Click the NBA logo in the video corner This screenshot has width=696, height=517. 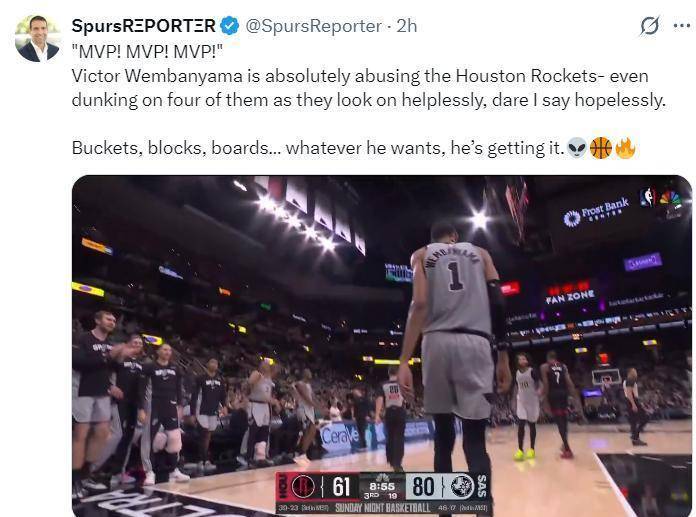[x=648, y=197]
